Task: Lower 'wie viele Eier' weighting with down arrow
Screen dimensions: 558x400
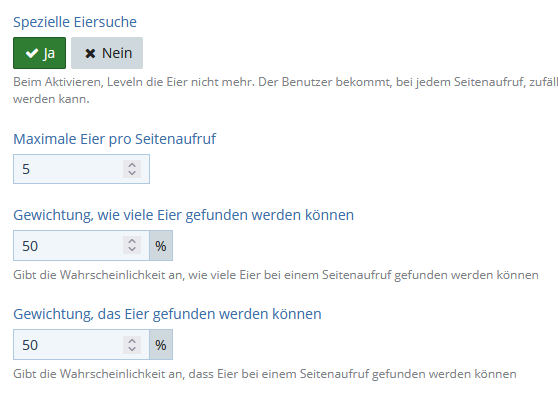Action: (132, 249)
